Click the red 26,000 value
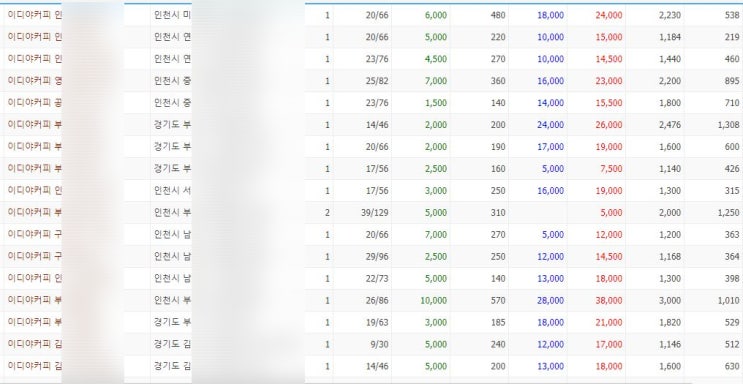The image size is (743, 384). tap(609, 125)
